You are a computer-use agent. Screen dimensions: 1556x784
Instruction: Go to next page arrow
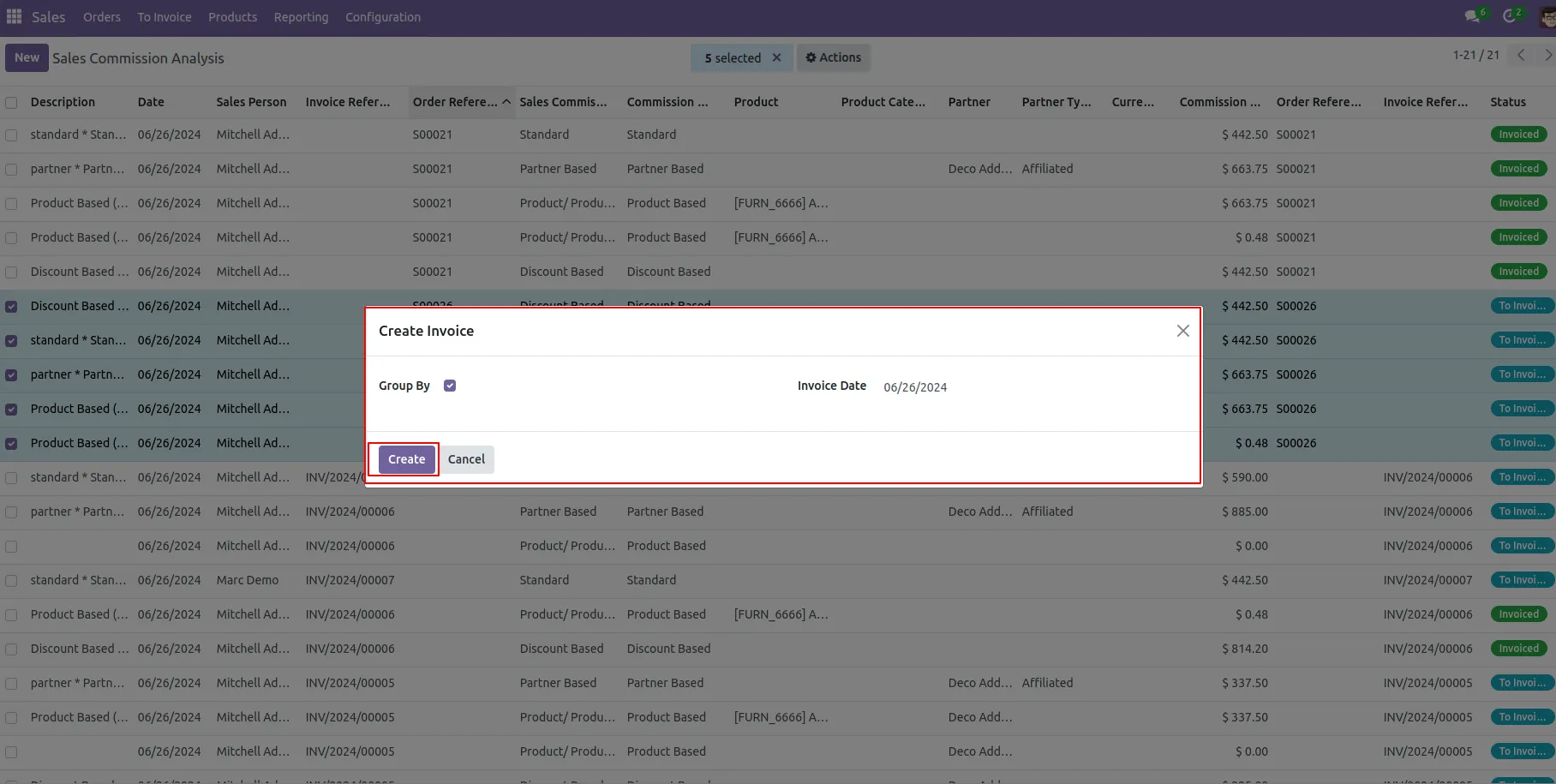point(1547,55)
